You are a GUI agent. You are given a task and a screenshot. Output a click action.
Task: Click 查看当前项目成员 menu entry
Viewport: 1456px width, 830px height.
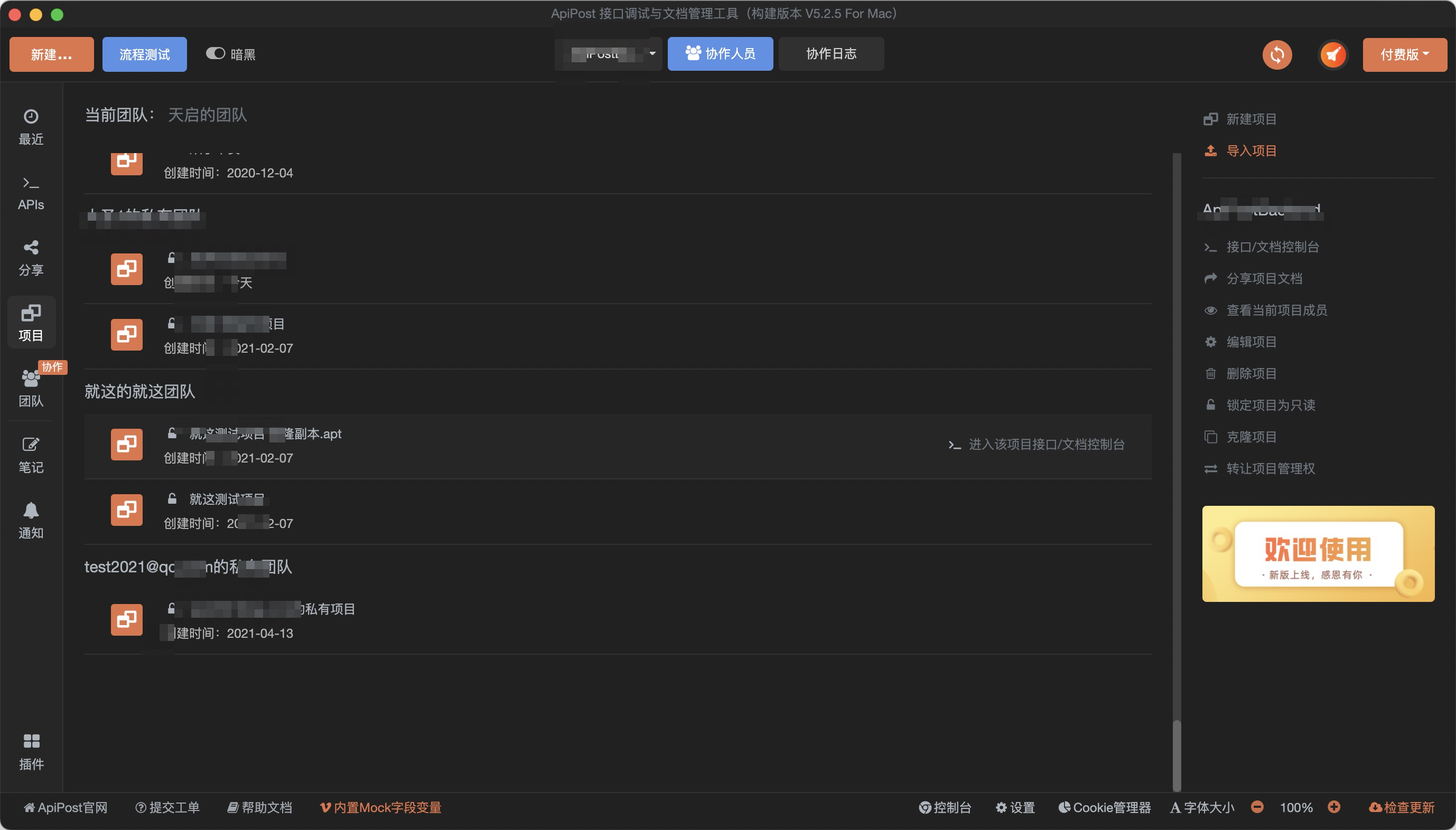tap(1265, 310)
